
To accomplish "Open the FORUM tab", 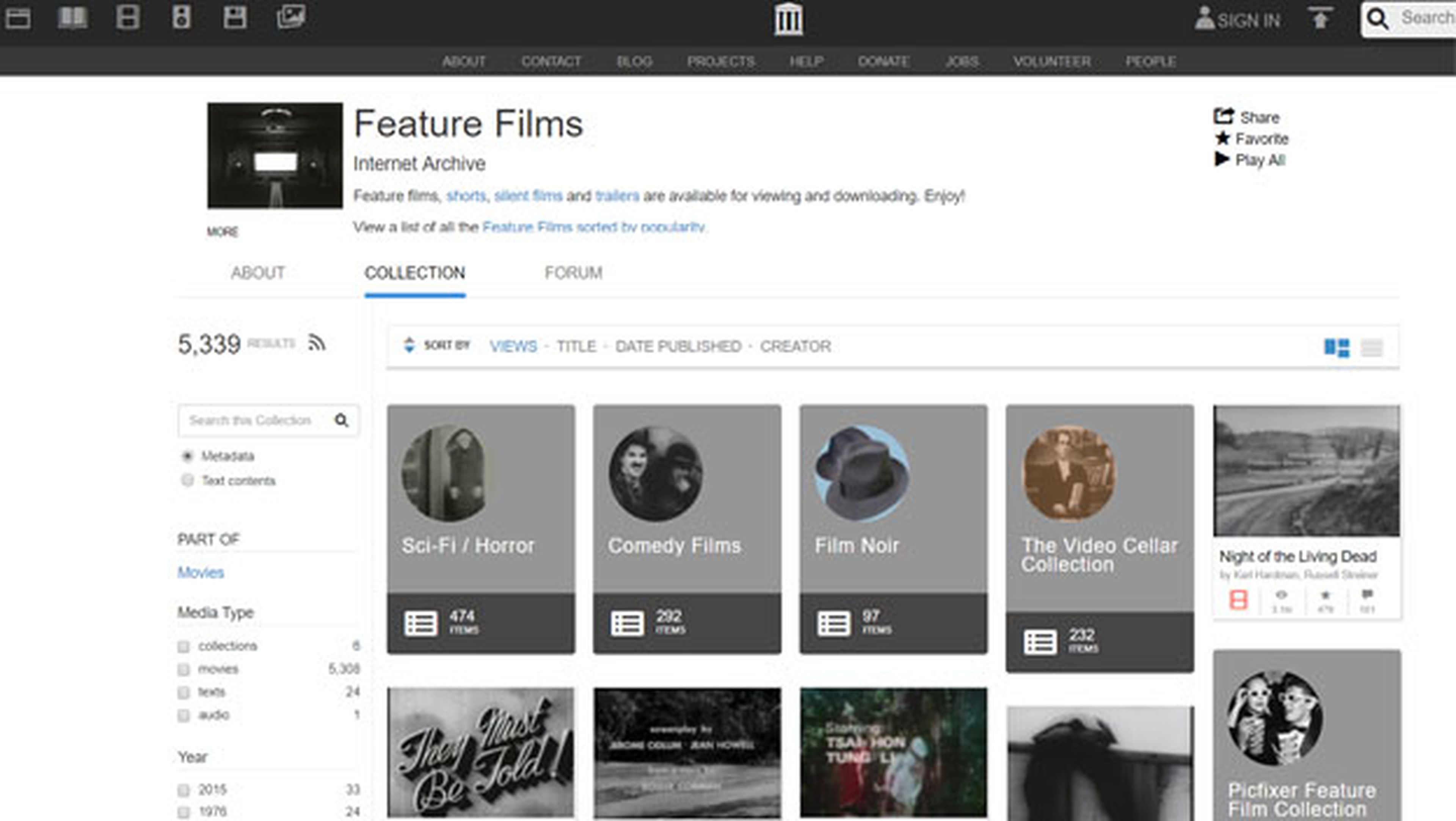I will tap(573, 273).
